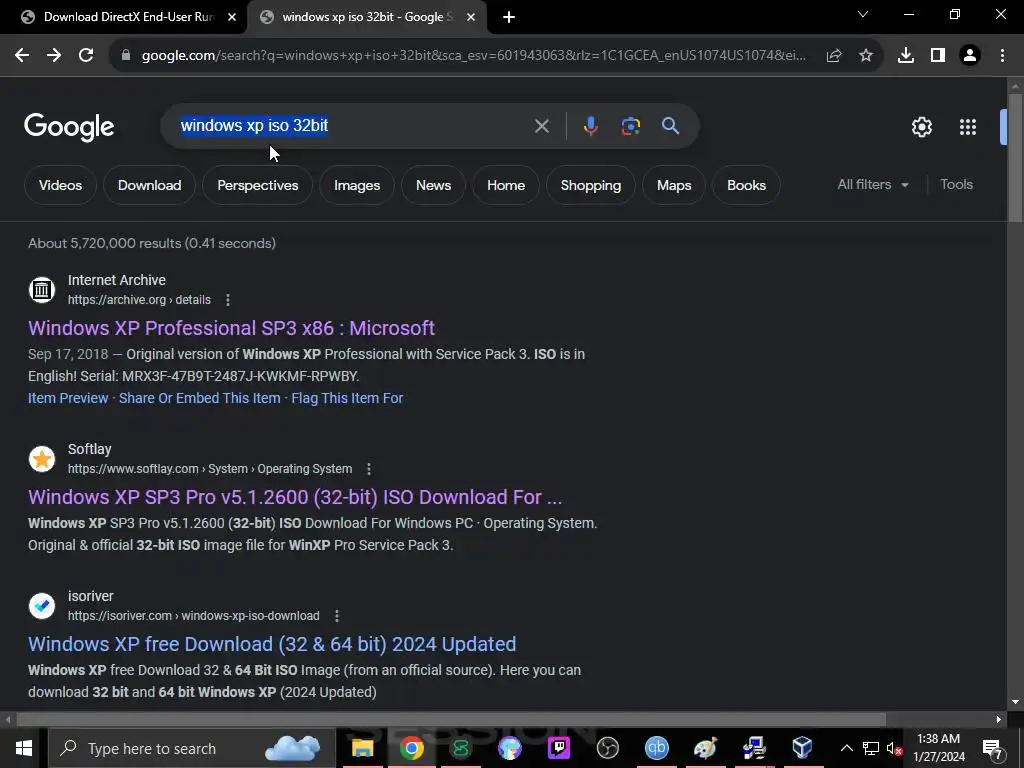Viewport: 1024px width, 768px height.
Task: Click Share Or Embed This Item sitelink
Action: coord(199,398)
